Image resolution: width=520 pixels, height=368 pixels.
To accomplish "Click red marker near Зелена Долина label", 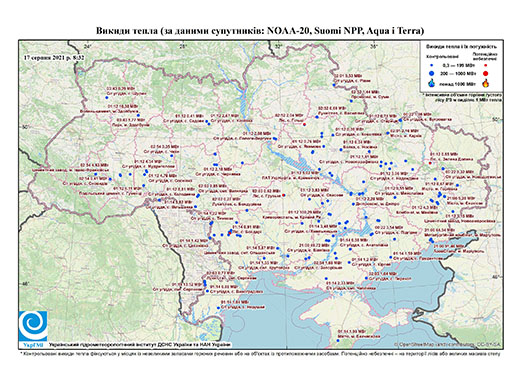I will coord(430,163).
